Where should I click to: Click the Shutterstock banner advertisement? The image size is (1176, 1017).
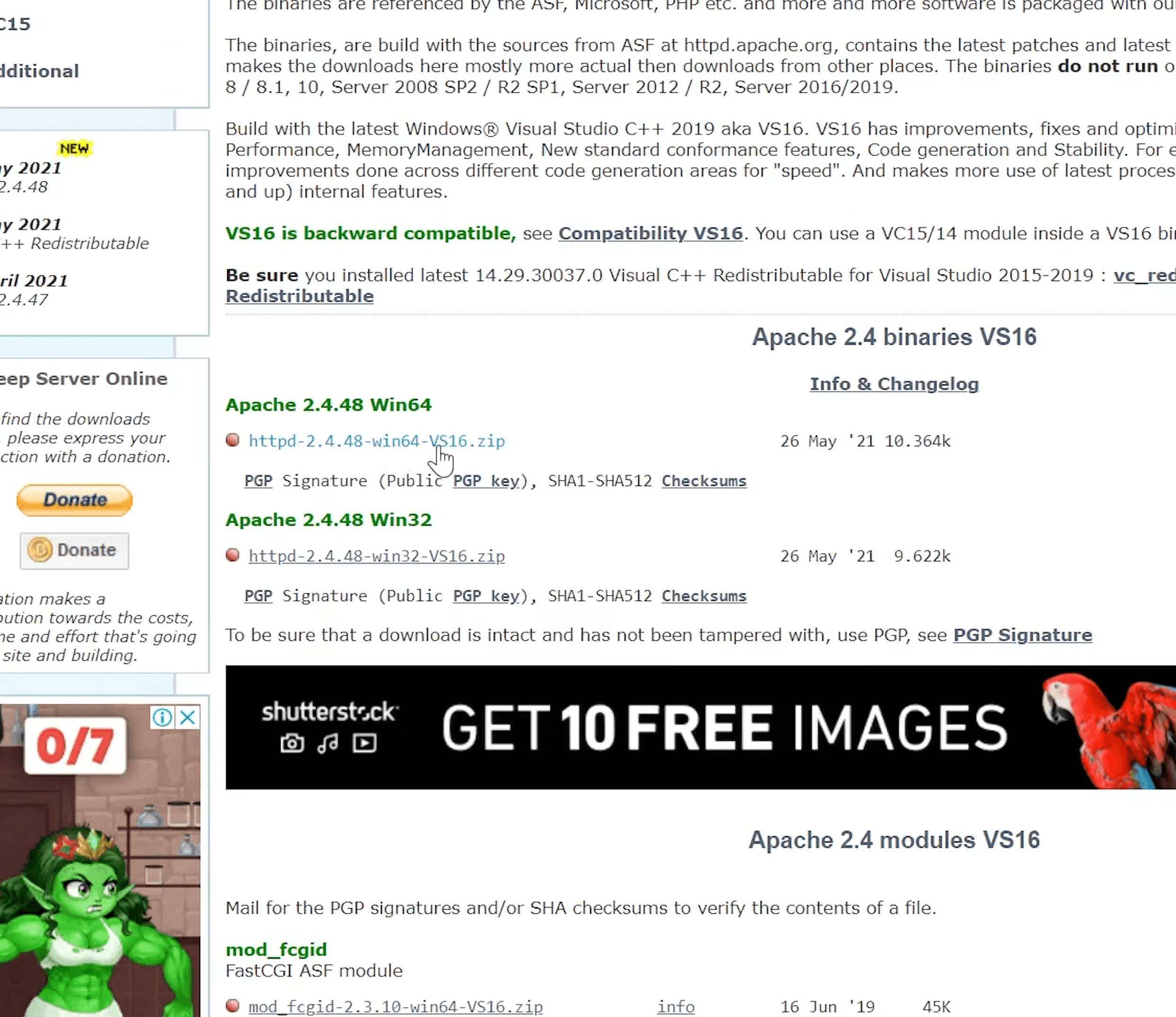pyautogui.click(x=700, y=727)
